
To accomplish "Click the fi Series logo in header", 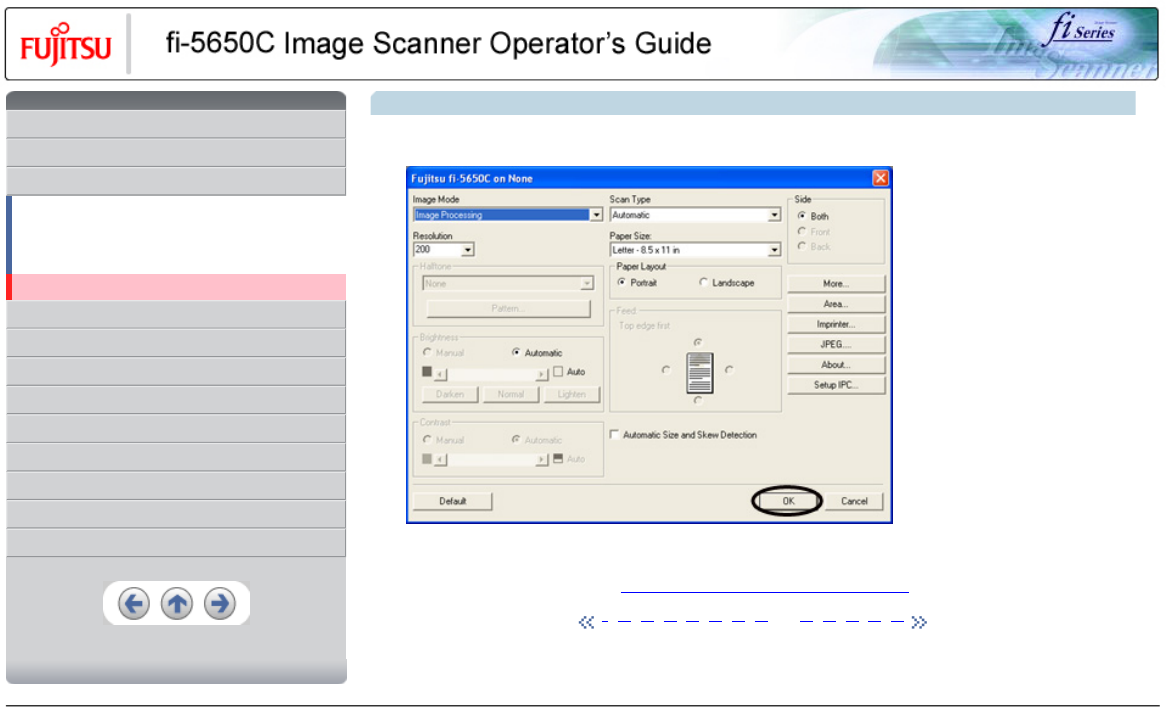I will (1082, 28).
